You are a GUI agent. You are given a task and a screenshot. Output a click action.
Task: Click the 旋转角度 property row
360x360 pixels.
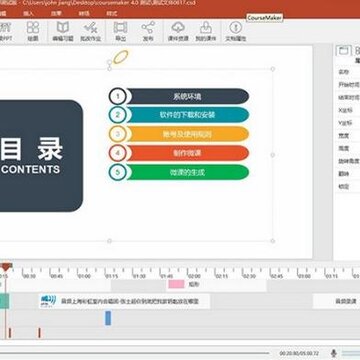(x=347, y=161)
